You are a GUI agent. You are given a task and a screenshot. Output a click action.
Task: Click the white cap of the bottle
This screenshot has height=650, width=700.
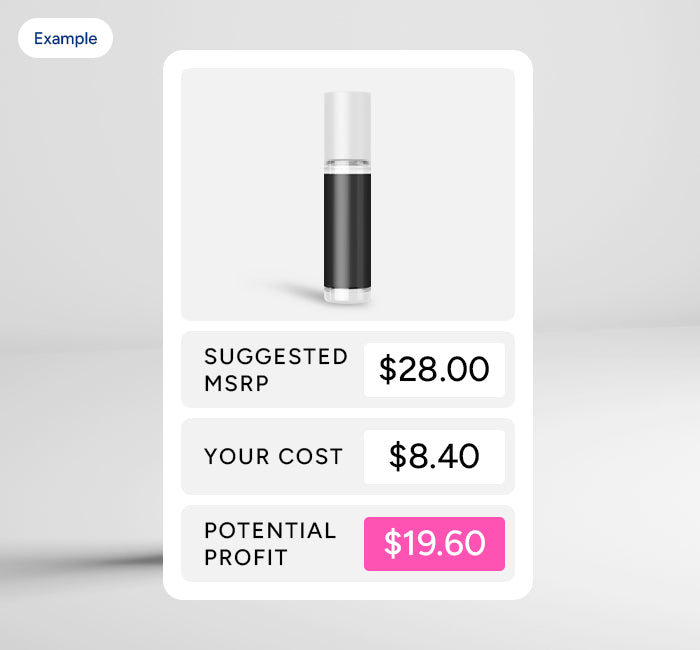pyautogui.click(x=348, y=123)
